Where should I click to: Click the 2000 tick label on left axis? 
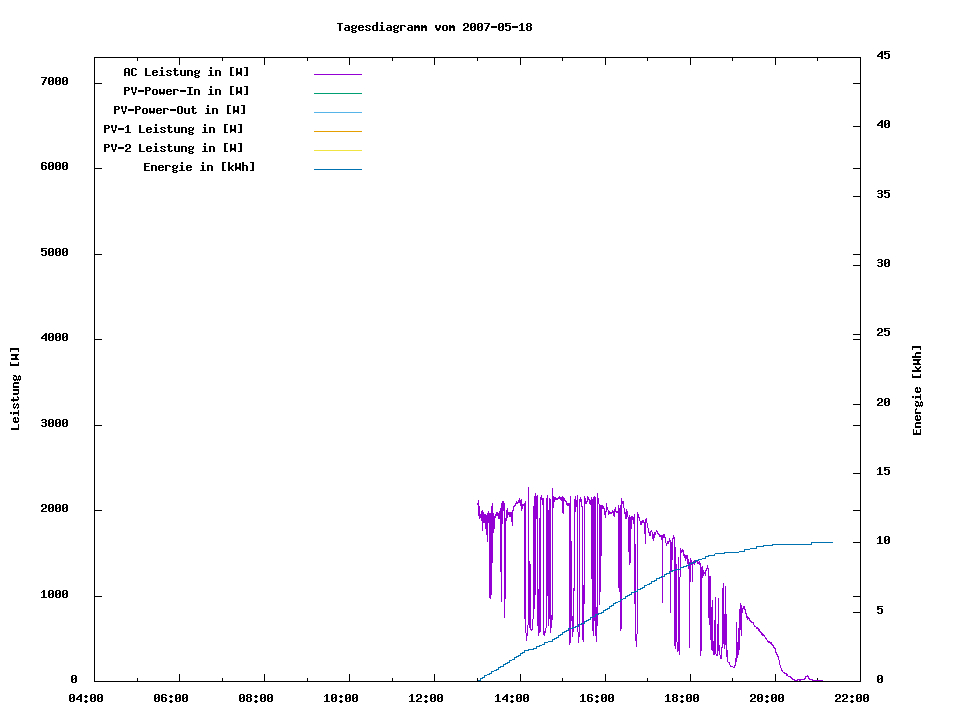tap(54, 509)
